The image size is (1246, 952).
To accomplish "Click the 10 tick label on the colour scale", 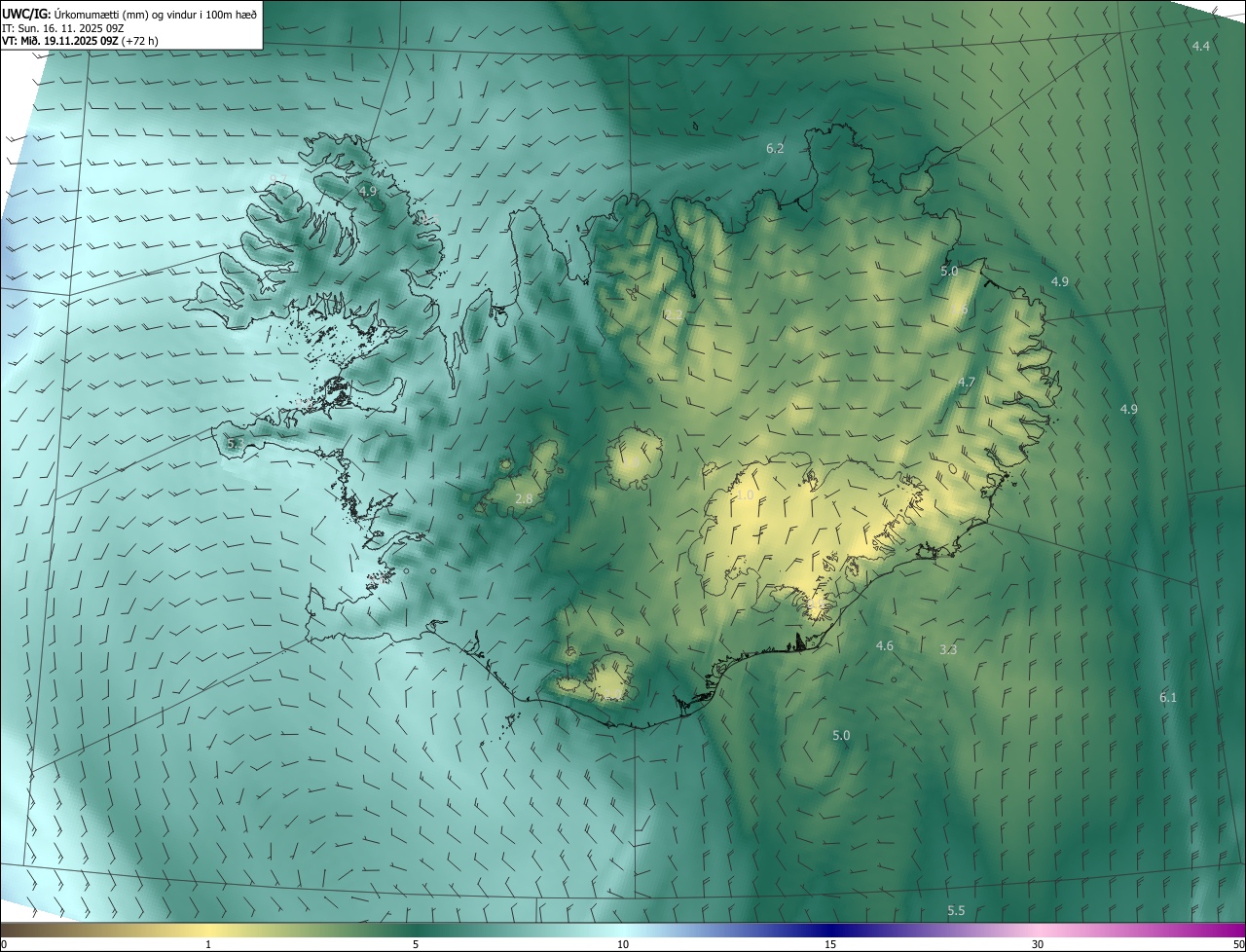I will coord(623,944).
